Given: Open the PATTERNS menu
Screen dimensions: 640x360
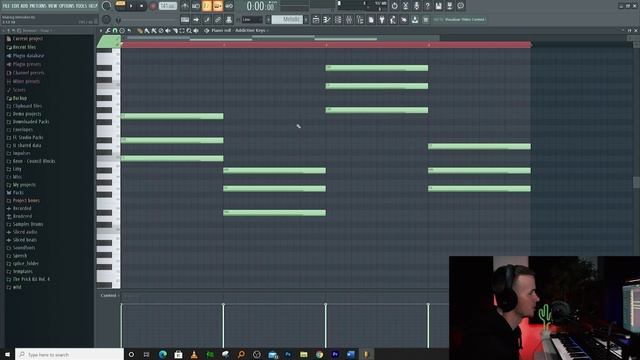Looking at the screenshot, I should pyautogui.click(x=38, y=6).
